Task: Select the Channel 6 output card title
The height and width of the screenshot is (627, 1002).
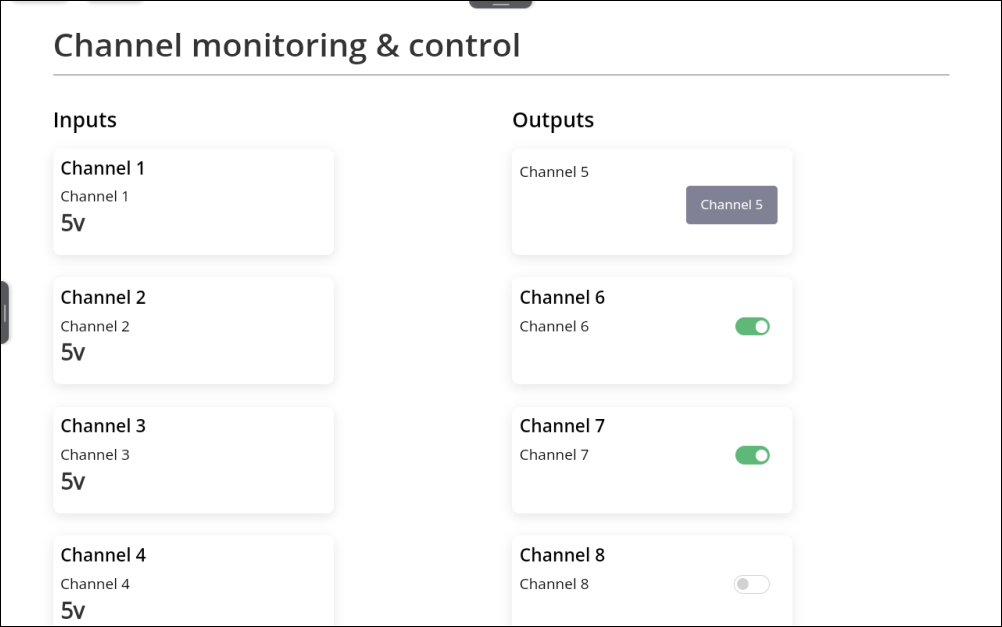Action: [x=562, y=297]
